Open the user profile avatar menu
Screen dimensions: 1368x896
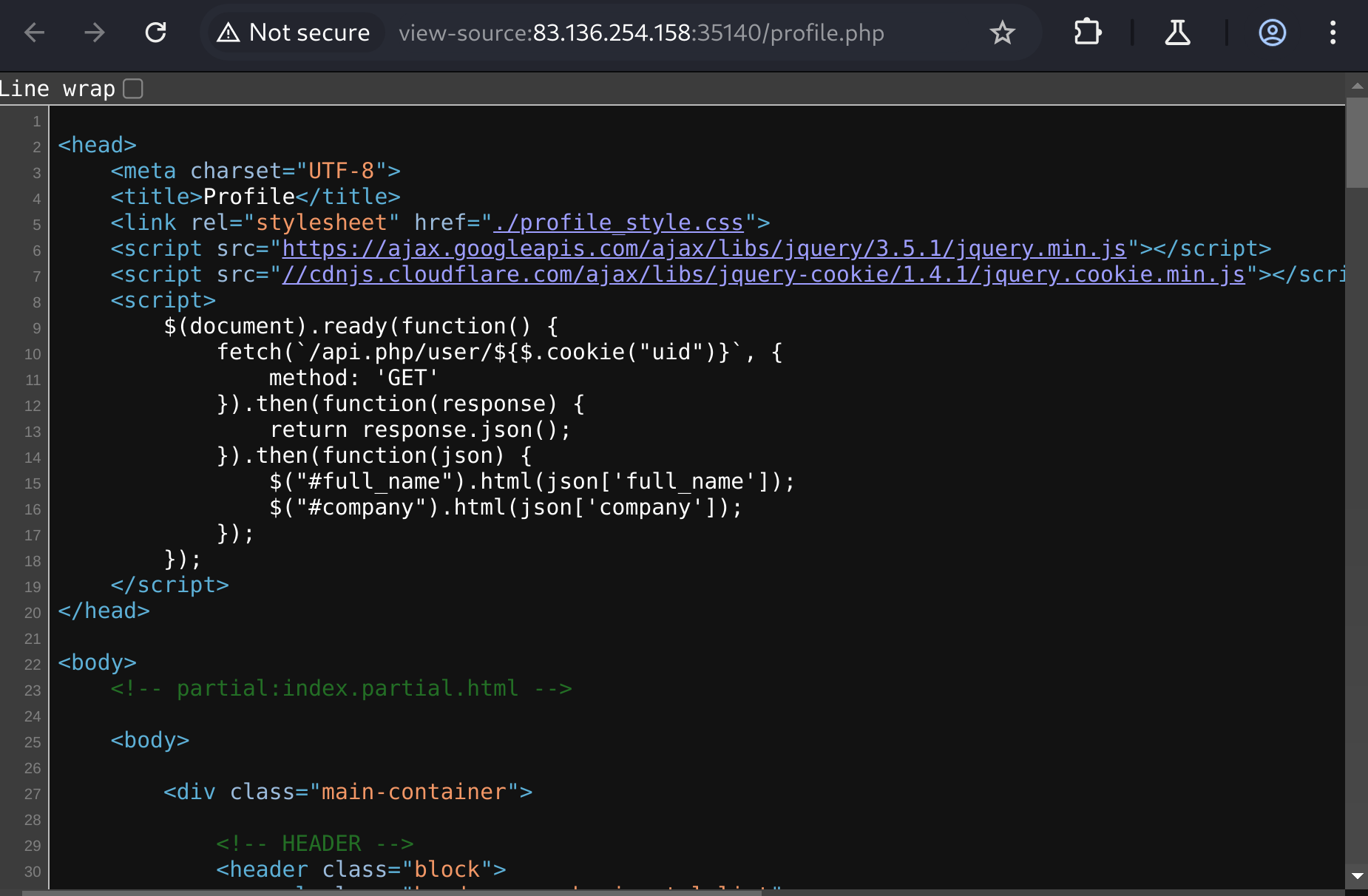coord(1272,33)
